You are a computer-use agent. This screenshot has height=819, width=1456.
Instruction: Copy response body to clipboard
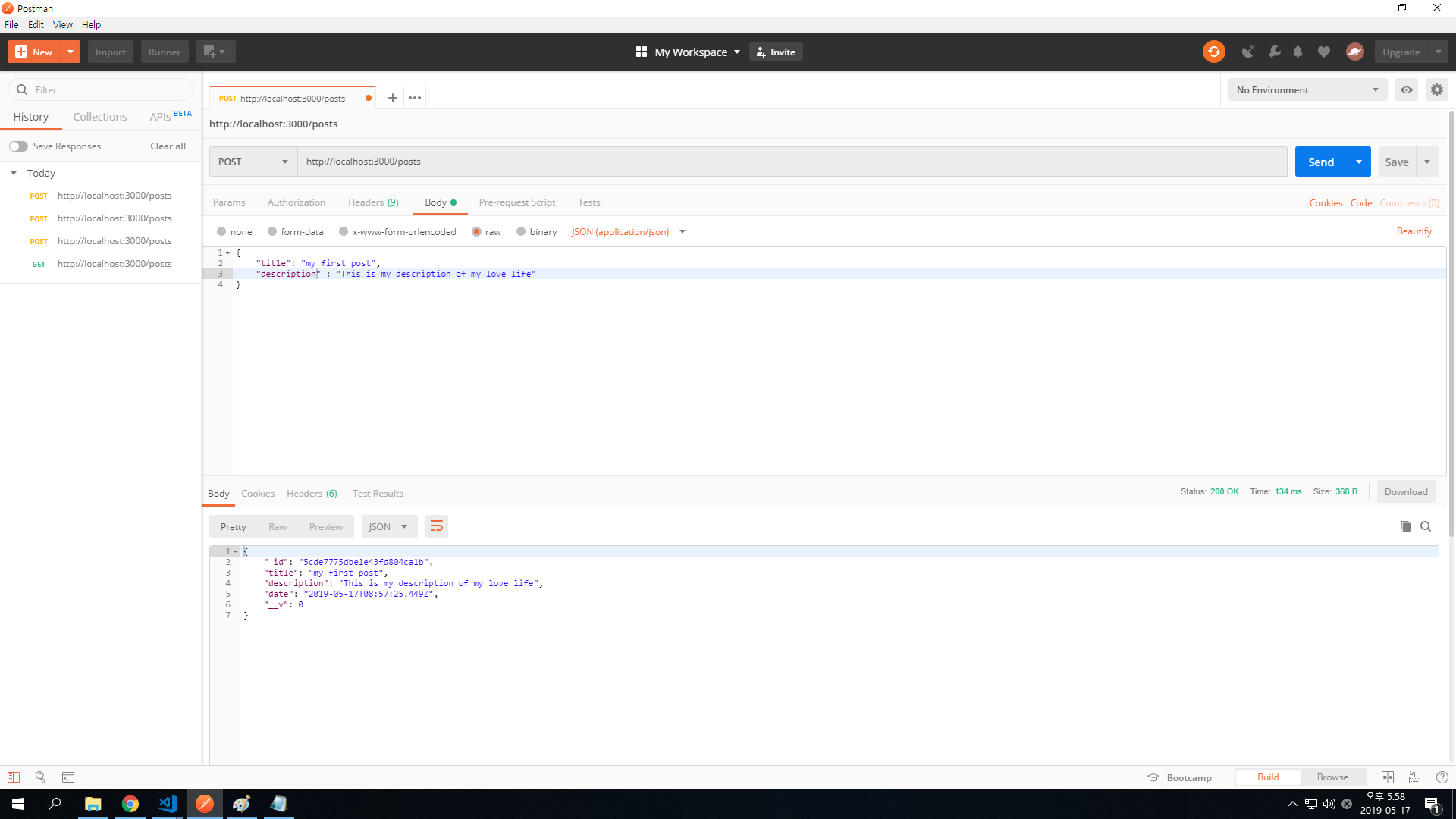[1406, 526]
